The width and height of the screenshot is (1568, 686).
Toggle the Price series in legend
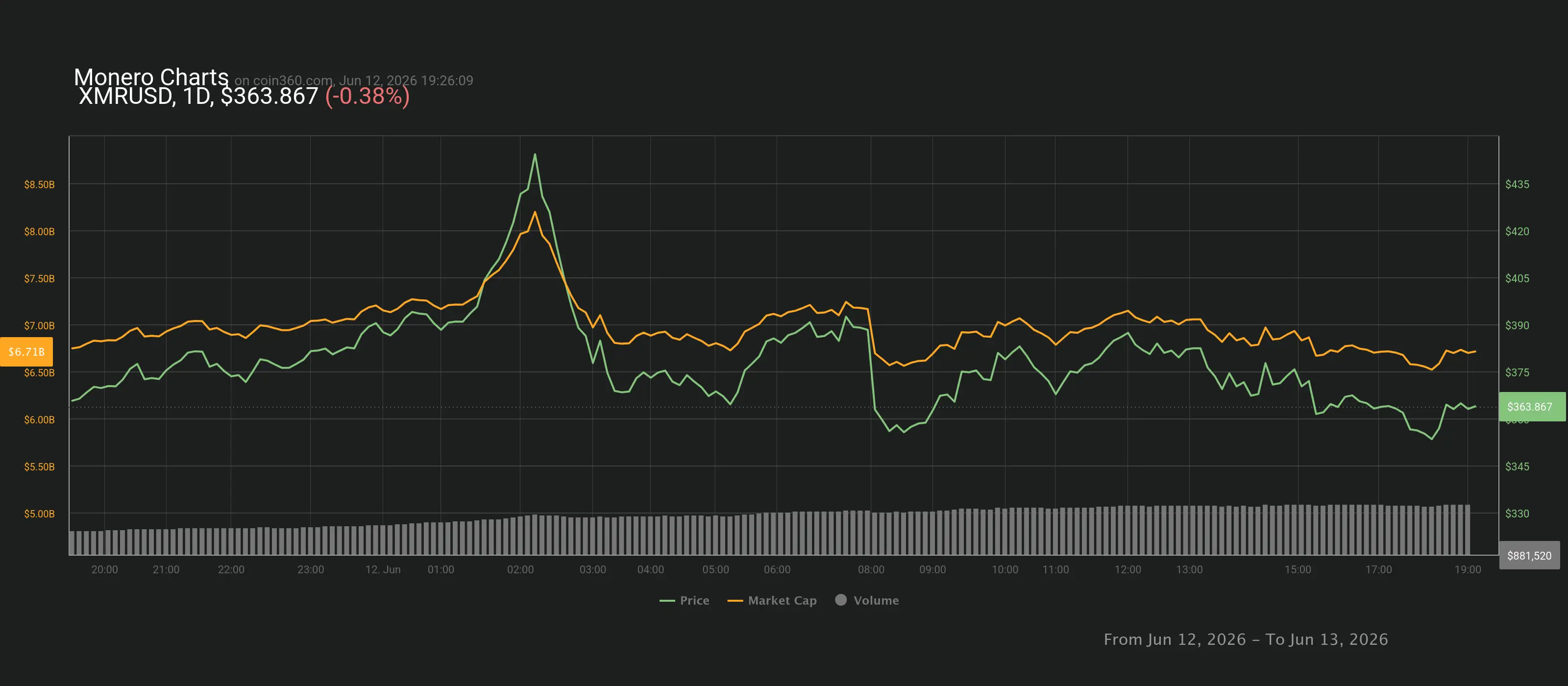click(x=684, y=600)
